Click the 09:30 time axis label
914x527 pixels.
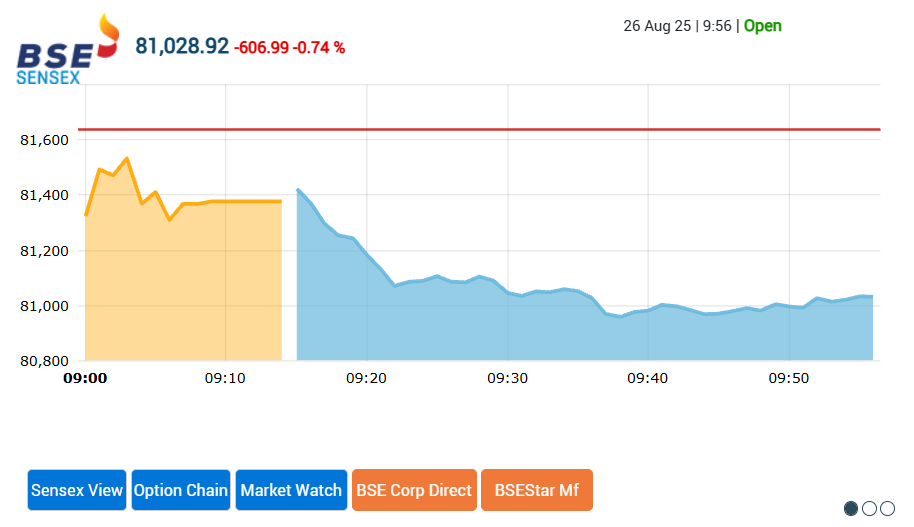[507, 378]
